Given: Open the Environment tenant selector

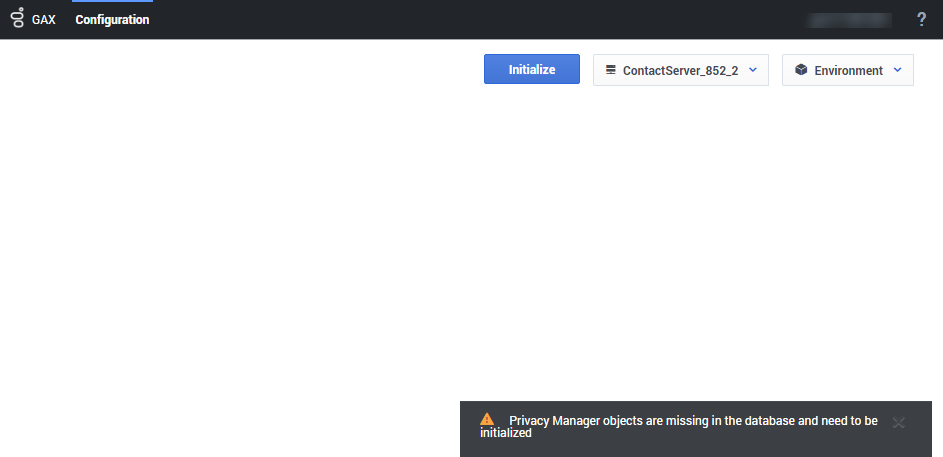Looking at the screenshot, I should point(848,70).
